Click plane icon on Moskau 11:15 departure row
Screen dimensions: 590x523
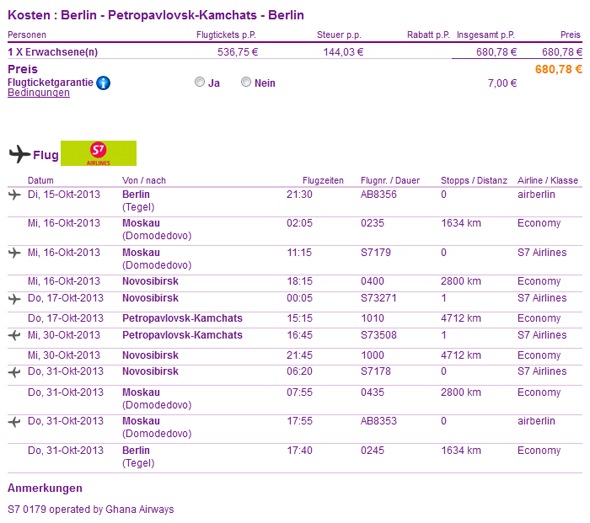coord(14,253)
